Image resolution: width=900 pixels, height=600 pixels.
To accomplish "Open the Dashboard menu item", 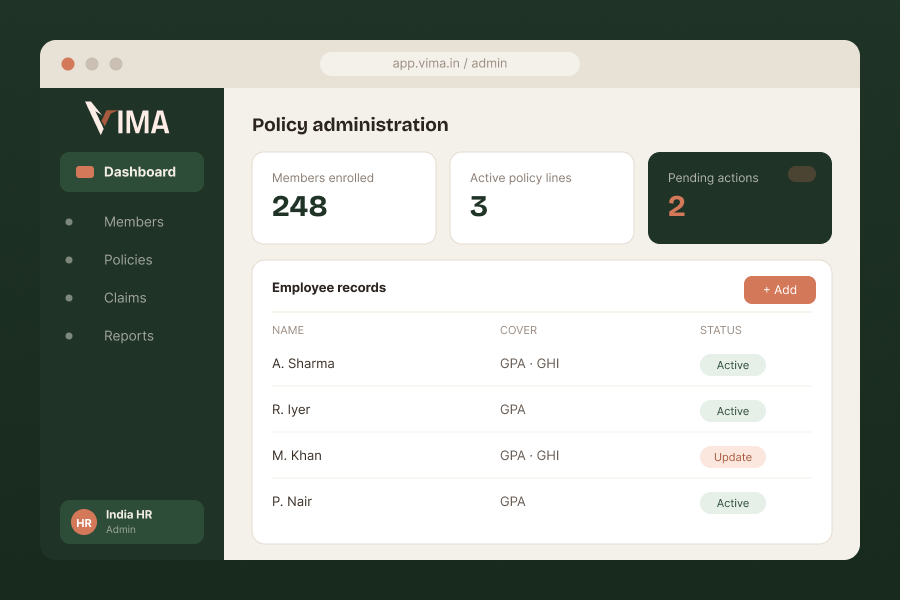I will click(132, 172).
